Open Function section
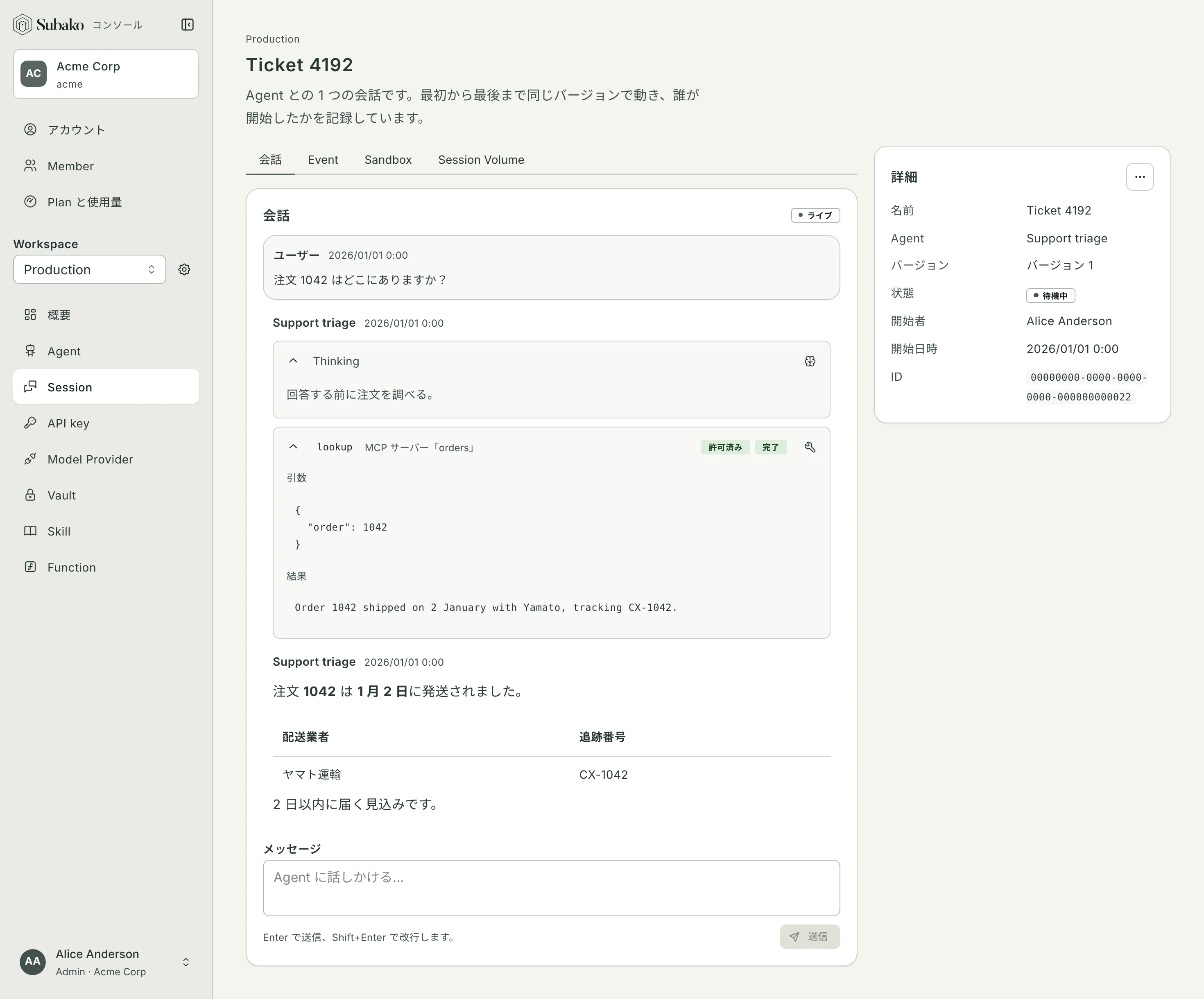The width and height of the screenshot is (1204, 999). [106, 567]
